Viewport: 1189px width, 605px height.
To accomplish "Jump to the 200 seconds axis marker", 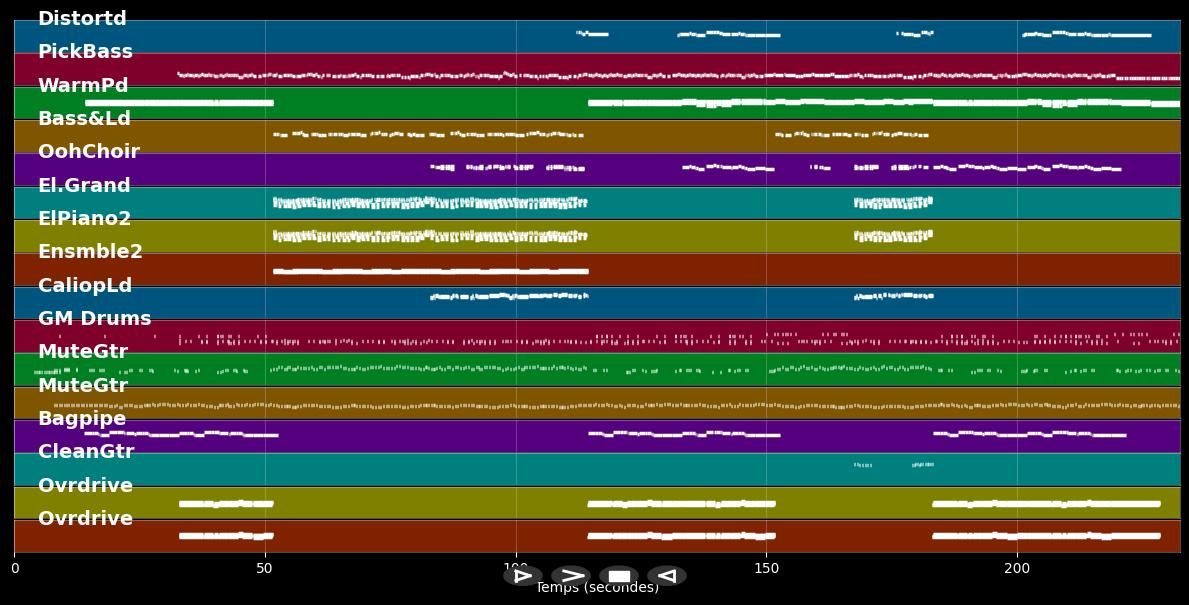I will click(1017, 568).
